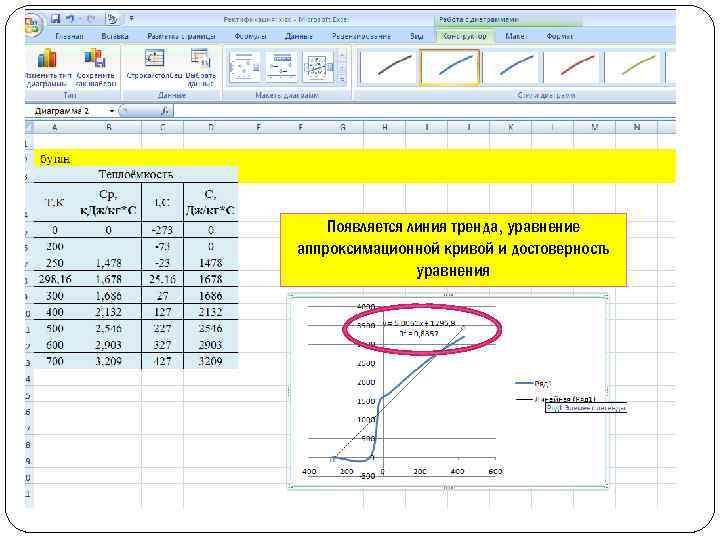Select the cell with value 427
The height and width of the screenshot is (540, 720).
click(162, 361)
